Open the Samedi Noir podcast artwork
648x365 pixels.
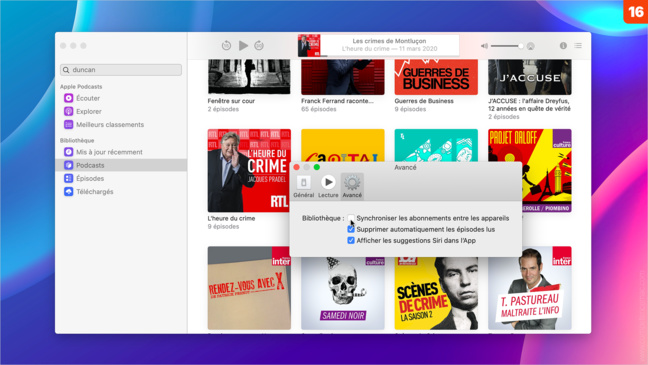pos(343,293)
